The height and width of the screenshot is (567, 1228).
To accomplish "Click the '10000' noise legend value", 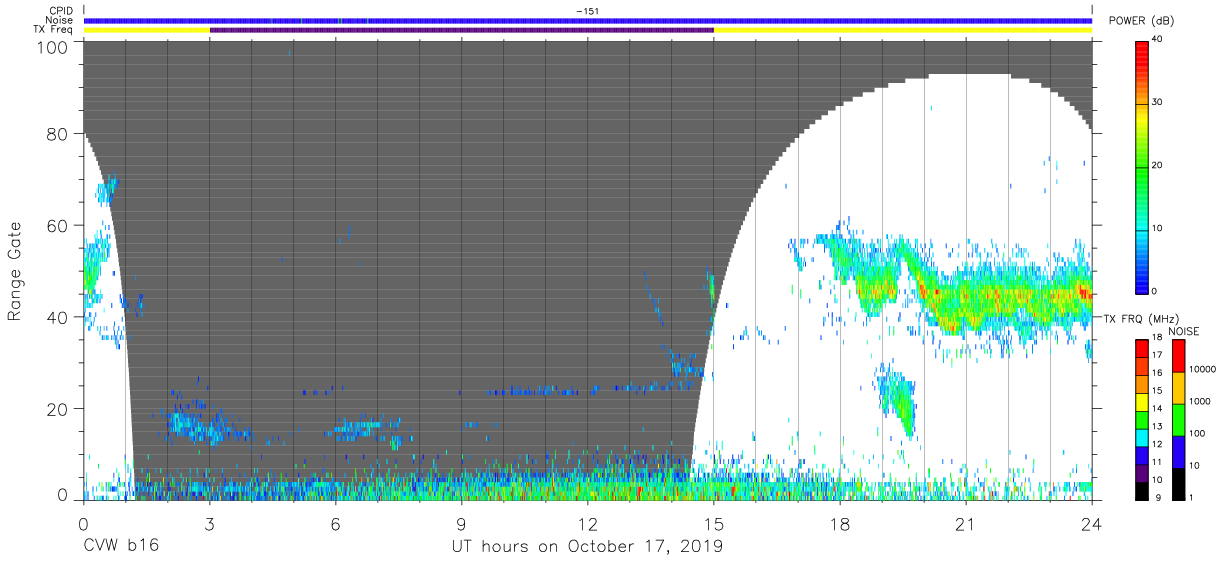I will pos(1203,369).
